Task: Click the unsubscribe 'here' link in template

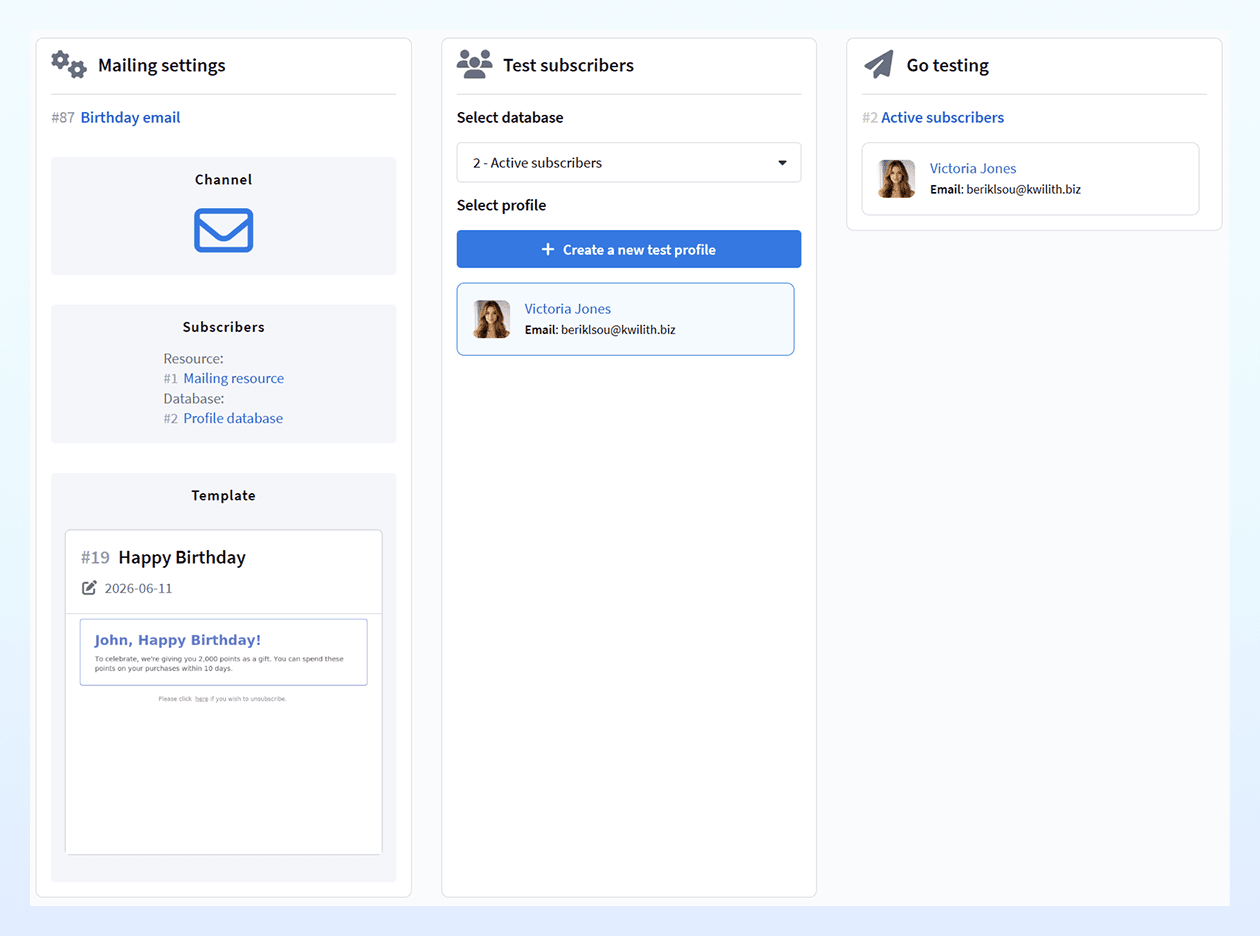Action: (x=202, y=699)
